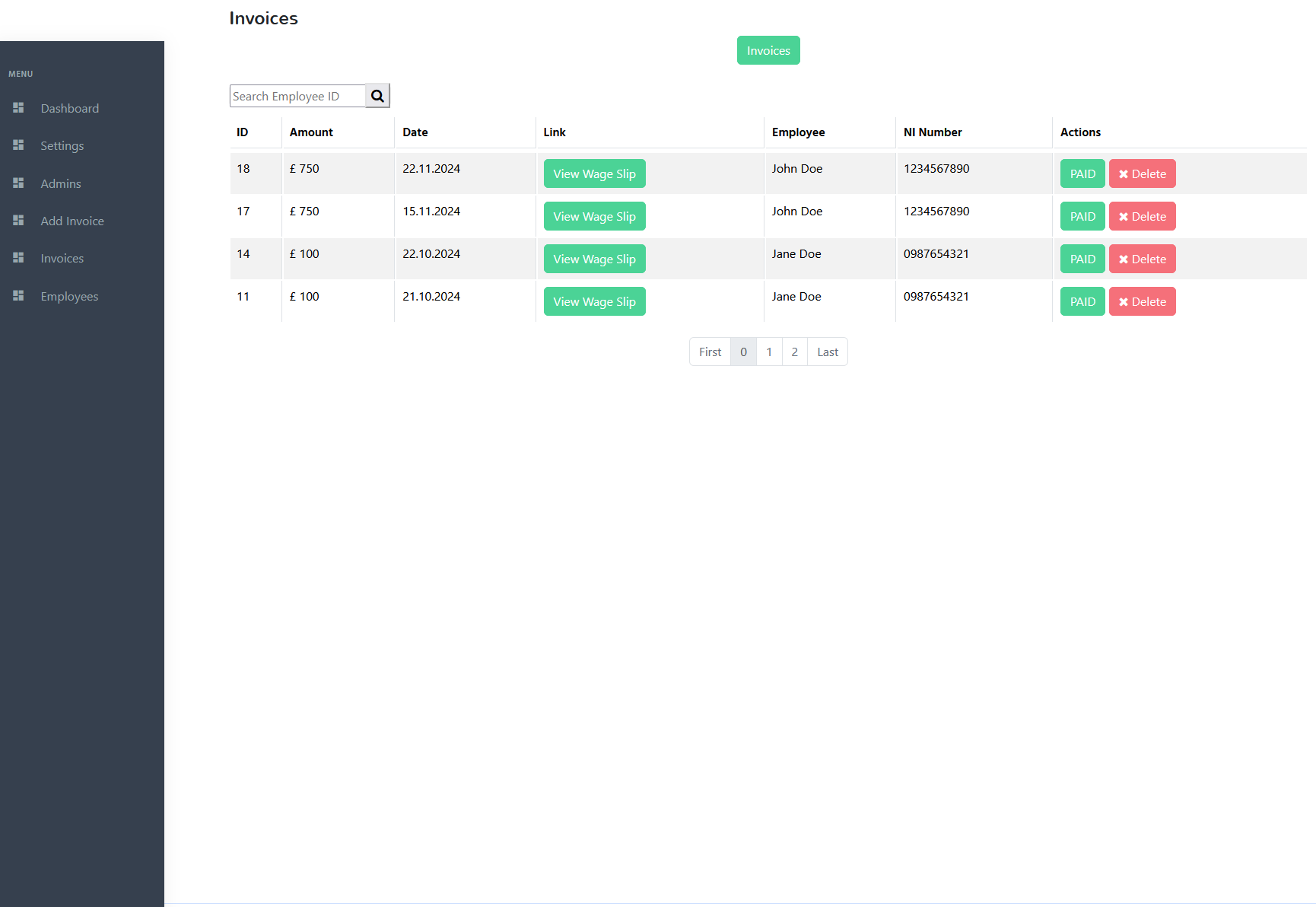Viewport: 1316px width, 907px height.
Task: Open the Add Invoice menu item
Action: click(x=72, y=221)
